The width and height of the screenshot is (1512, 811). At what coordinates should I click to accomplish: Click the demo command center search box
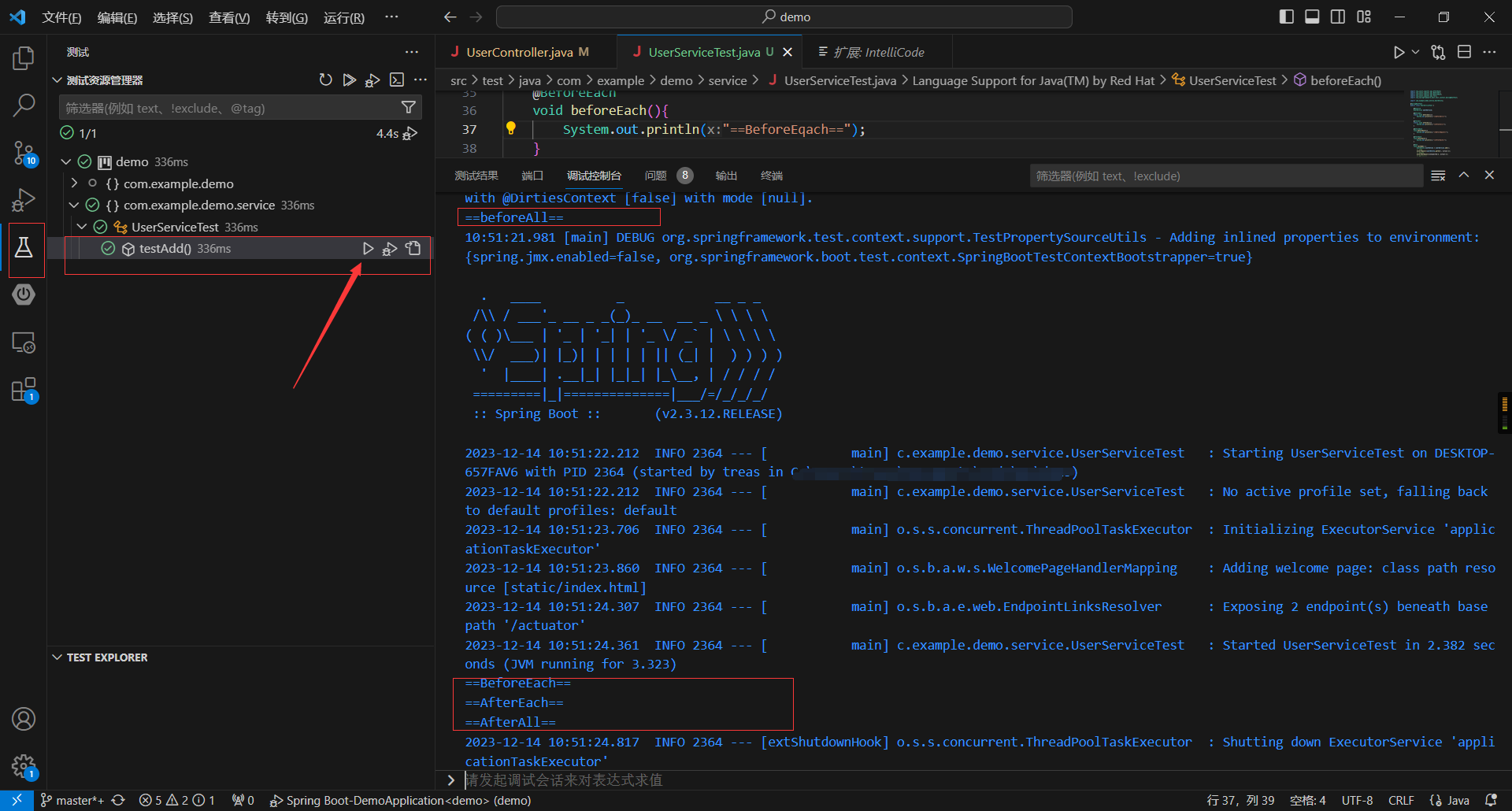[784, 17]
